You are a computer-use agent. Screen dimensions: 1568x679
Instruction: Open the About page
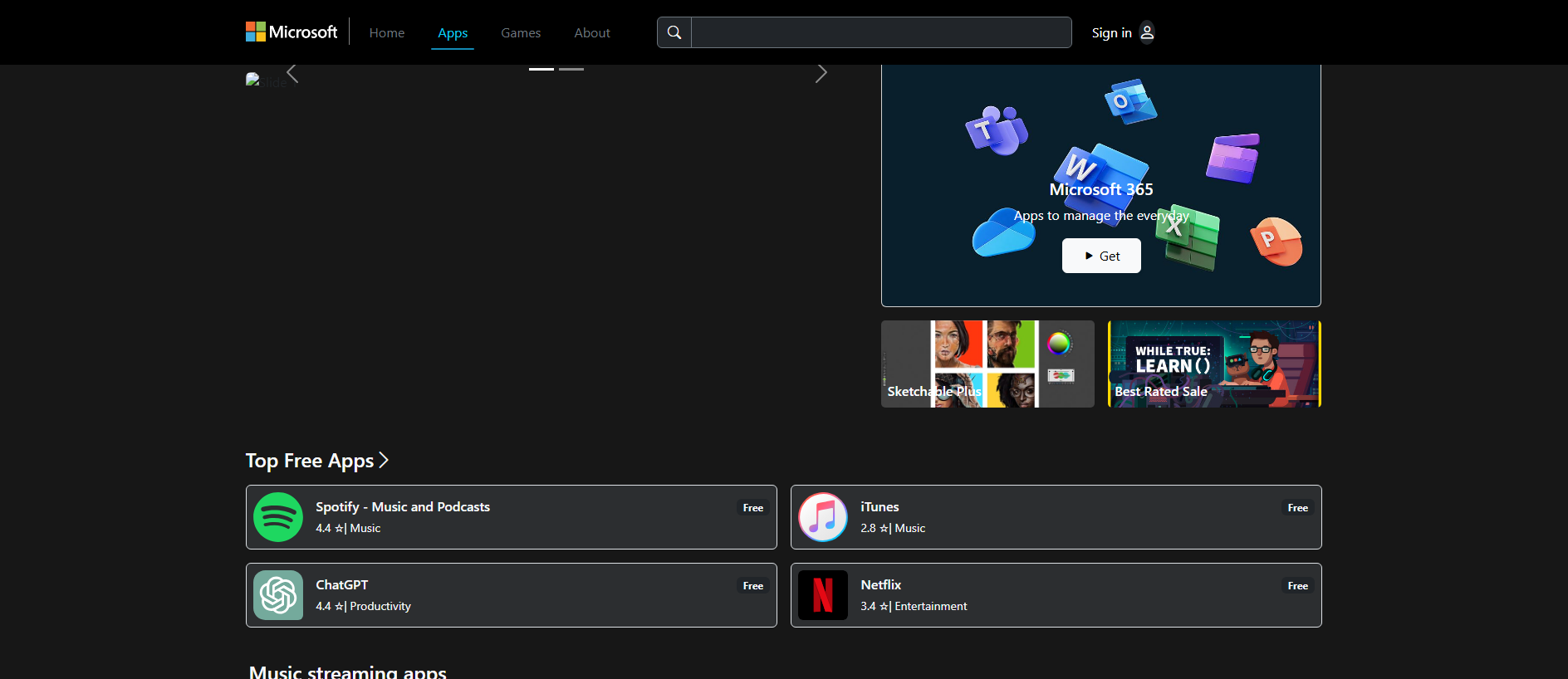tap(592, 32)
